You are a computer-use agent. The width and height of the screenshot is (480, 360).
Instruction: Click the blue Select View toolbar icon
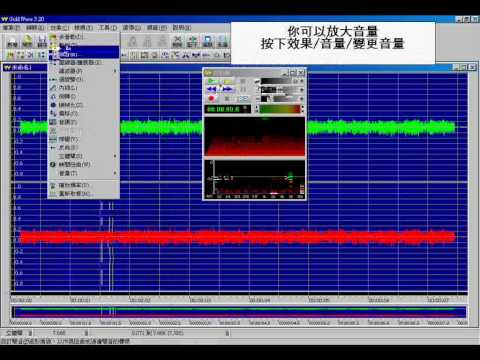[207, 41]
